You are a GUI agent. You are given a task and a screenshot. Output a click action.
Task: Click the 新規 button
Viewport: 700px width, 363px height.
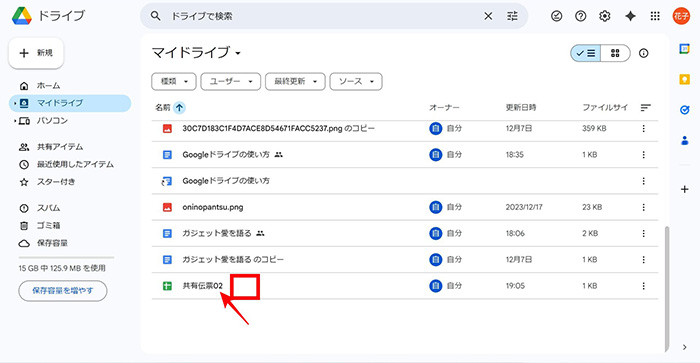pos(36,53)
